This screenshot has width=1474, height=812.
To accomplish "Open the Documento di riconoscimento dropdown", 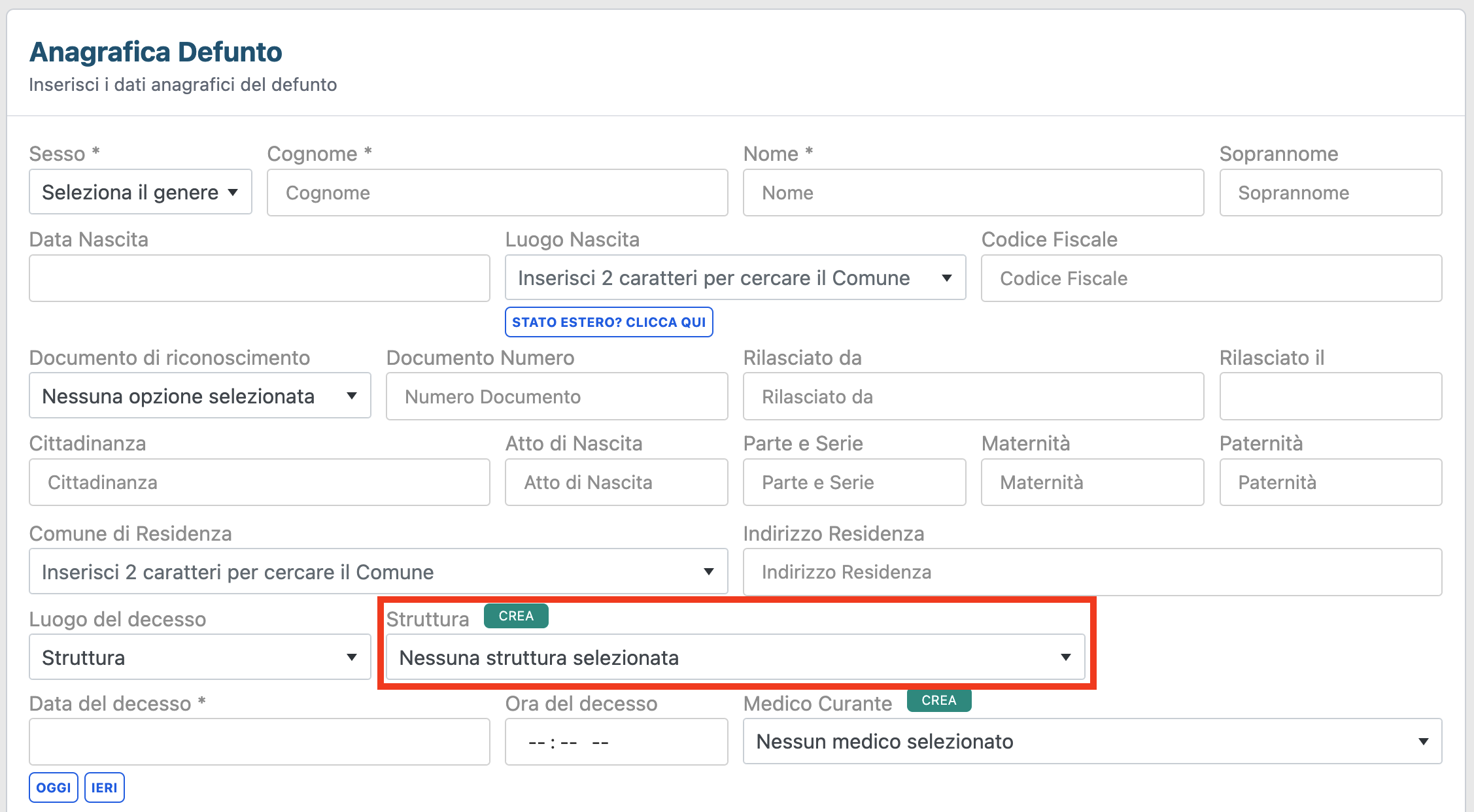I will pos(199,396).
